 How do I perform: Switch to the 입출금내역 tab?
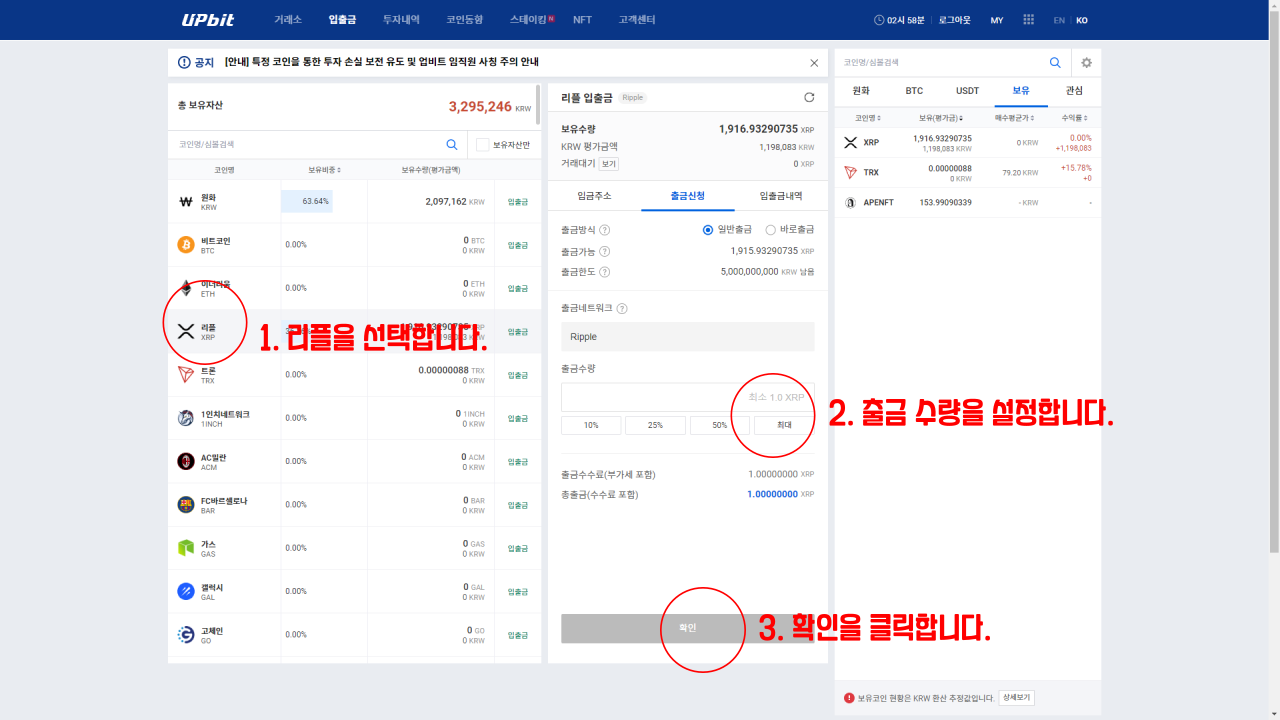(781, 196)
